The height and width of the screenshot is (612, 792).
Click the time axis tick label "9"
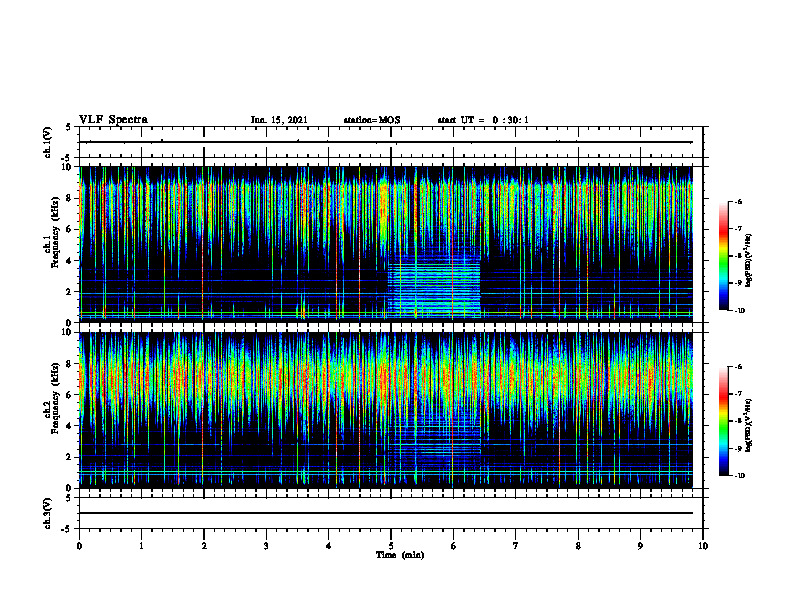640,546
